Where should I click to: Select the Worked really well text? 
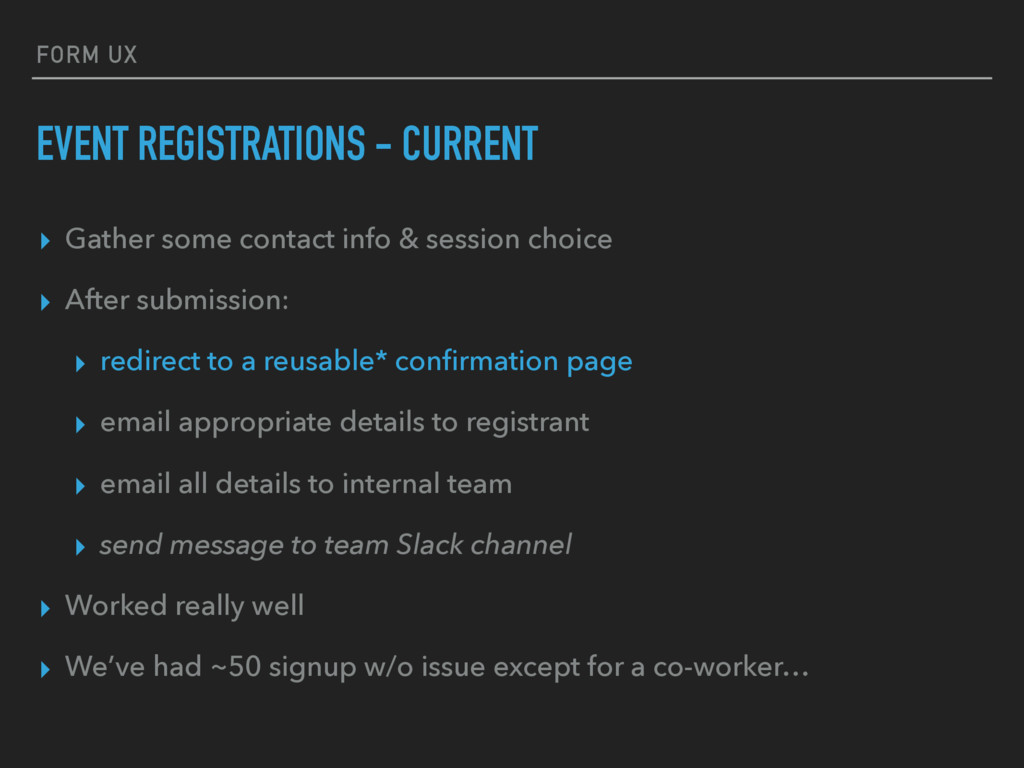(x=184, y=606)
